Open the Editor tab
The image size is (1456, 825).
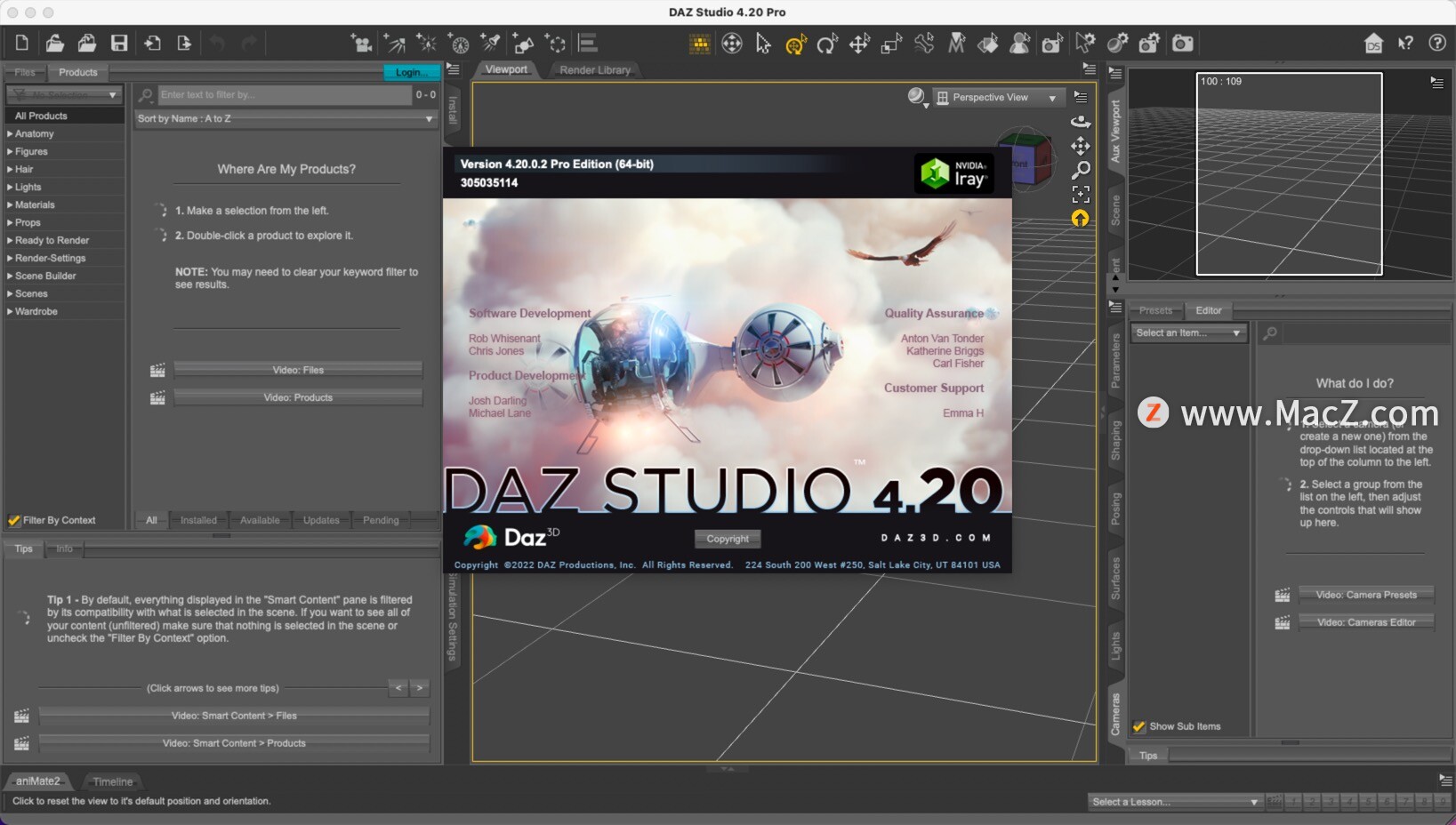1208,310
